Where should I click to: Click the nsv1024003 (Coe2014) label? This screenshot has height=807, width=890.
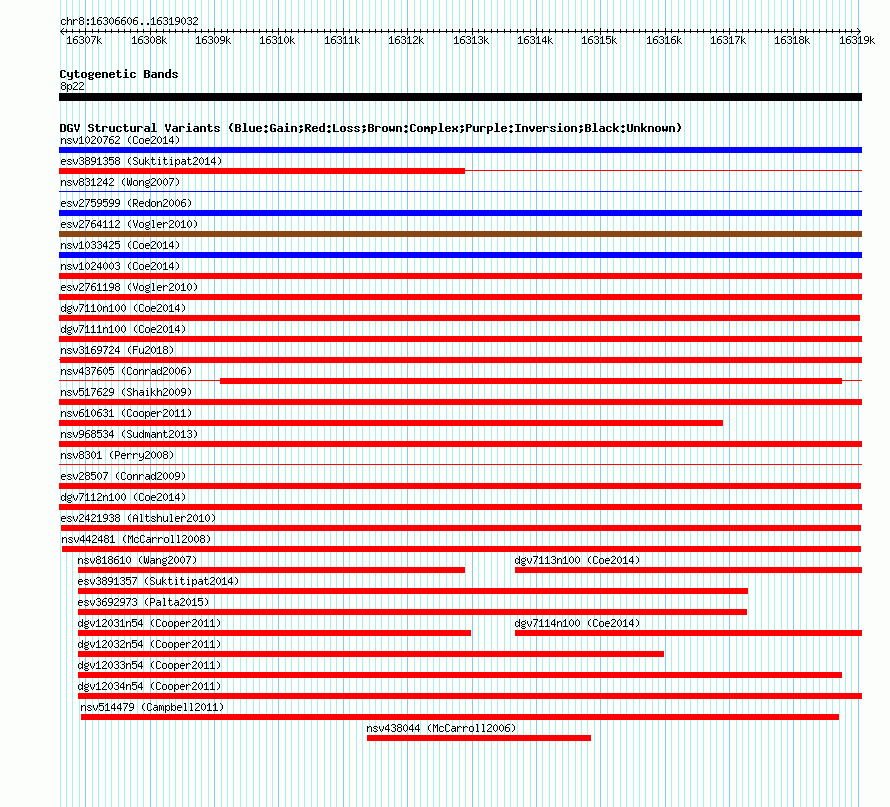click(120, 266)
